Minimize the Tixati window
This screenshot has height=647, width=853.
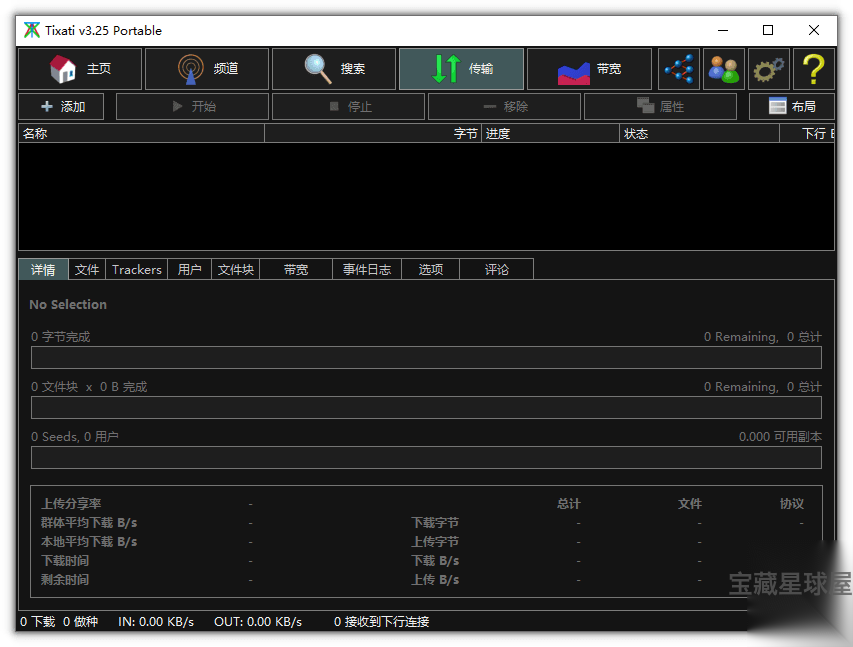[x=723, y=30]
